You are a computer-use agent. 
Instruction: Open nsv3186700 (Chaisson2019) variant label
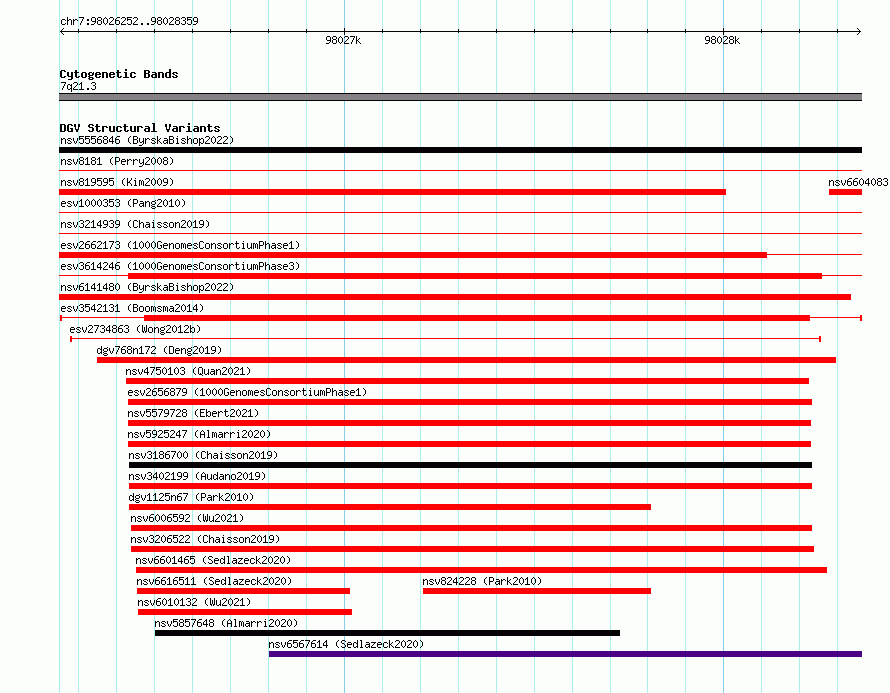[203, 455]
